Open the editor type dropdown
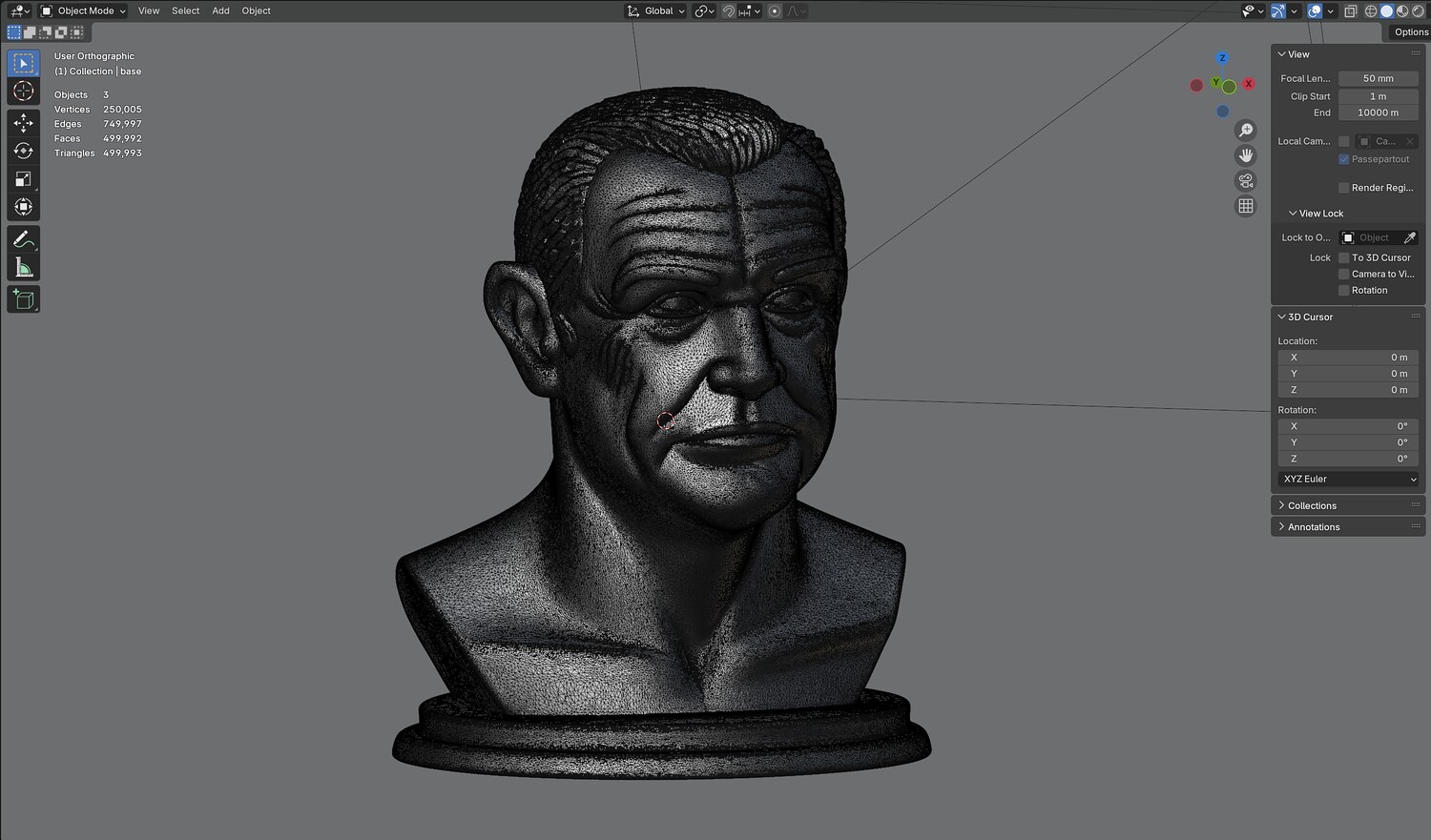This screenshot has width=1431, height=840. coord(19,11)
